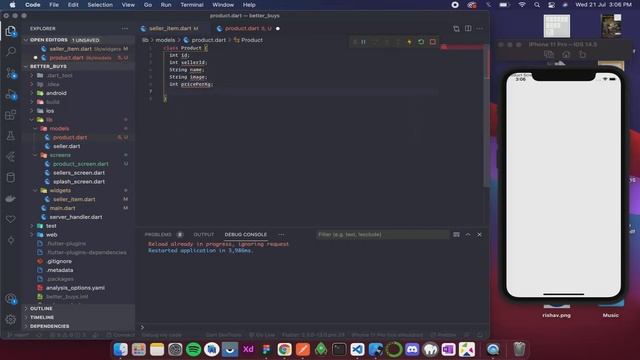Click the Product class breadcrumb
Screen dimensions: 640x360
point(251,40)
